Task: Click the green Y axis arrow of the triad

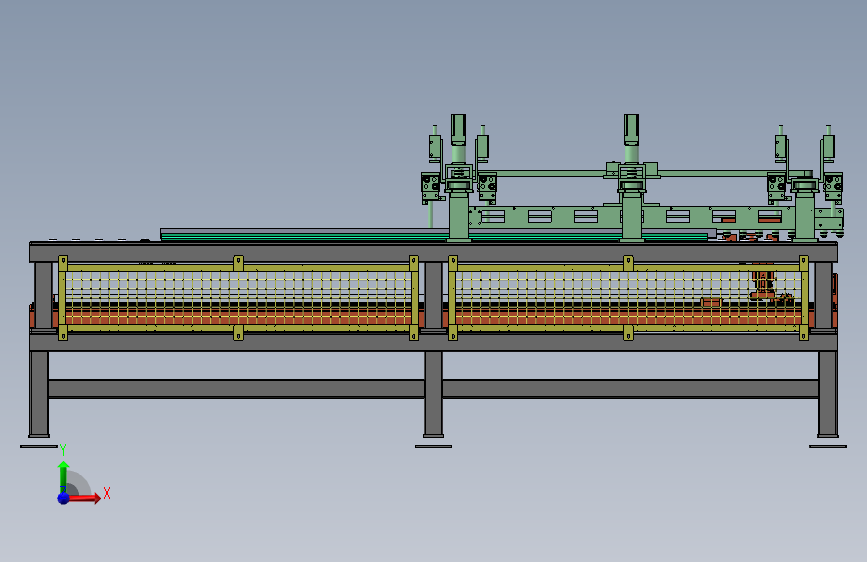Action: click(63, 476)
